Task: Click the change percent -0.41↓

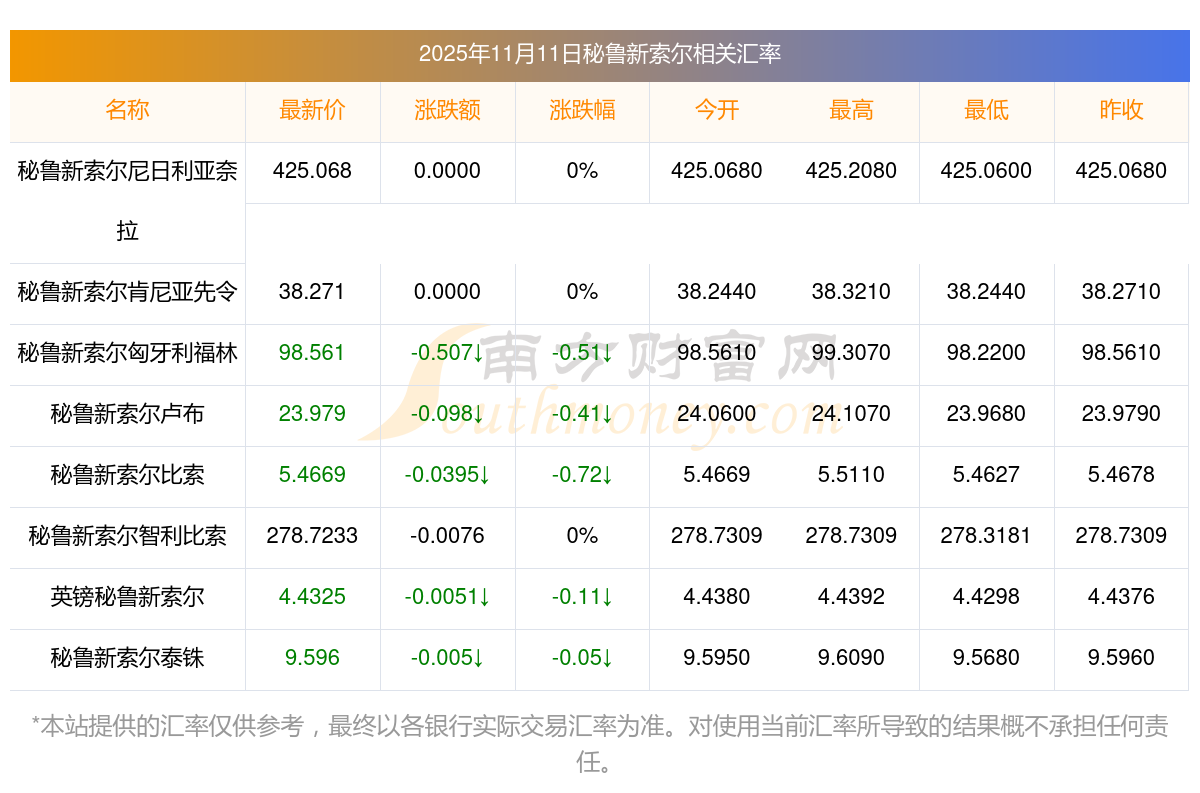Action: click(582, 414)
